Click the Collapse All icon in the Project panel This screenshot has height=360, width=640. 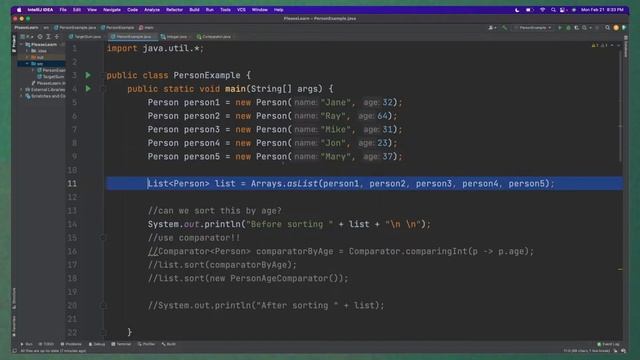click(x=57, y=37)
